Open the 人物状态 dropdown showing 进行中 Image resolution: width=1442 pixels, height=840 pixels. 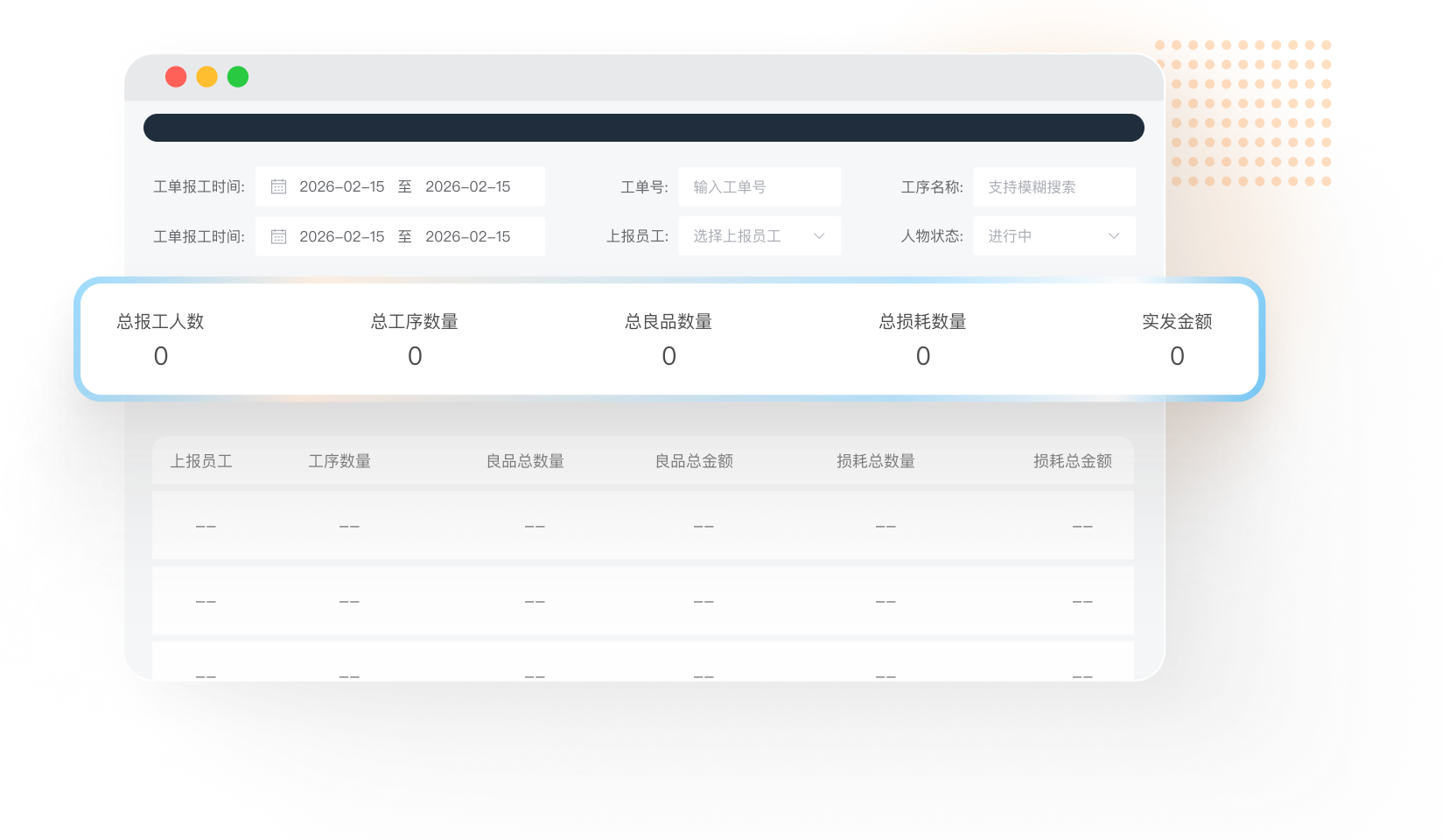click(x=1053, y=235)
